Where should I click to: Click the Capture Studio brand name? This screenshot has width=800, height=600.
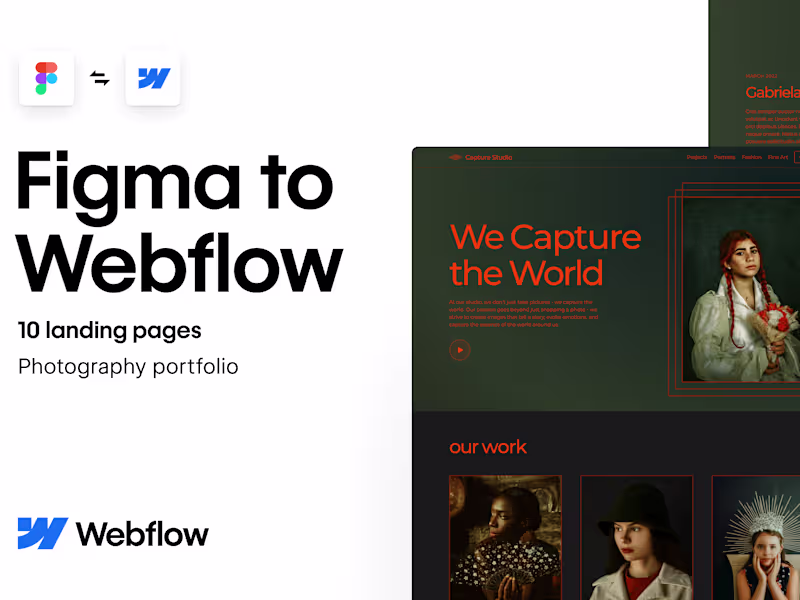click(x=488, y=157)
